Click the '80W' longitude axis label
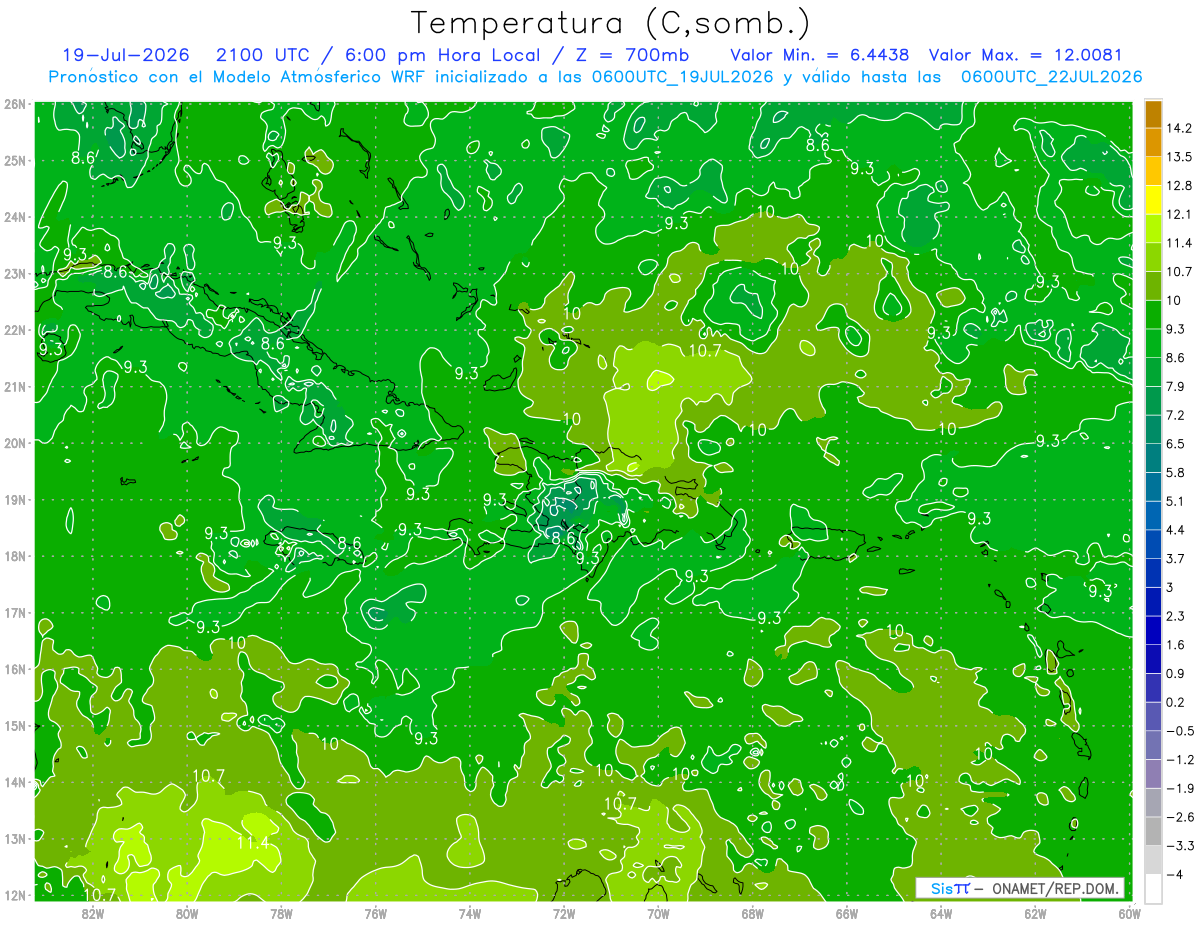The height and width of the screenshot is (927, 1200). (x=187, y=913)
